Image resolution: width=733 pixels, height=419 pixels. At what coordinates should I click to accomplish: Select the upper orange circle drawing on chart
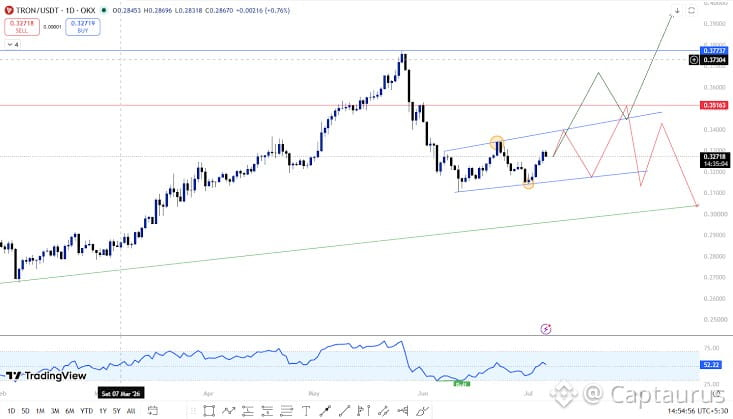(x=497, y=143)
